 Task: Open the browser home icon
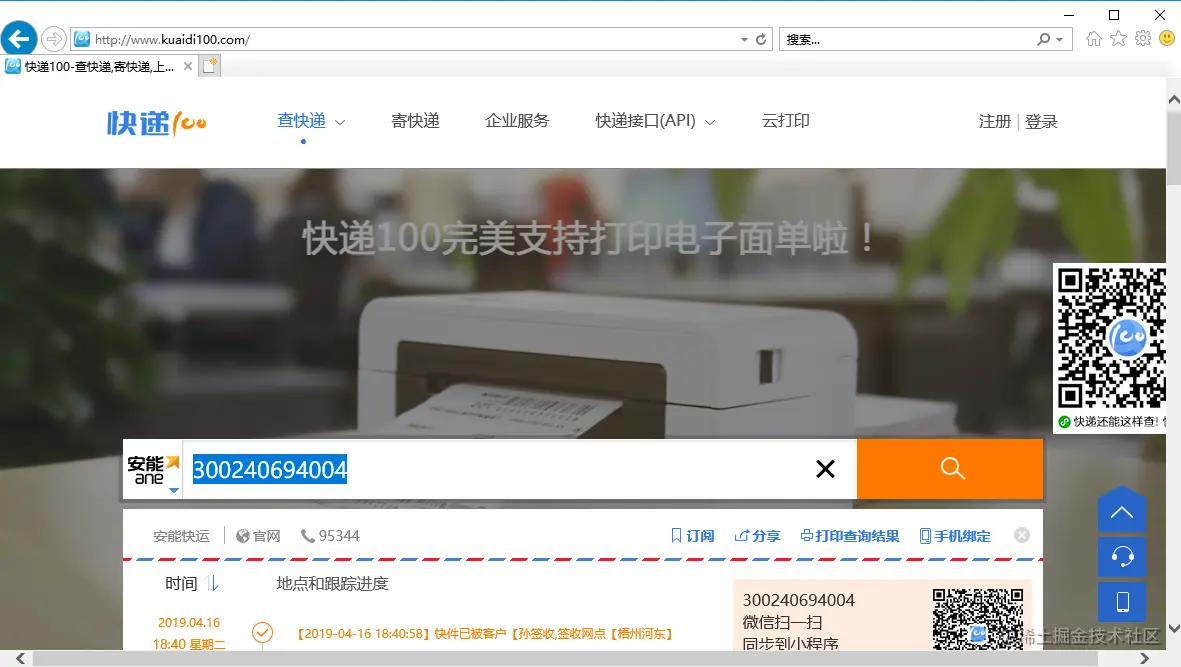[x=1094, y=38]
